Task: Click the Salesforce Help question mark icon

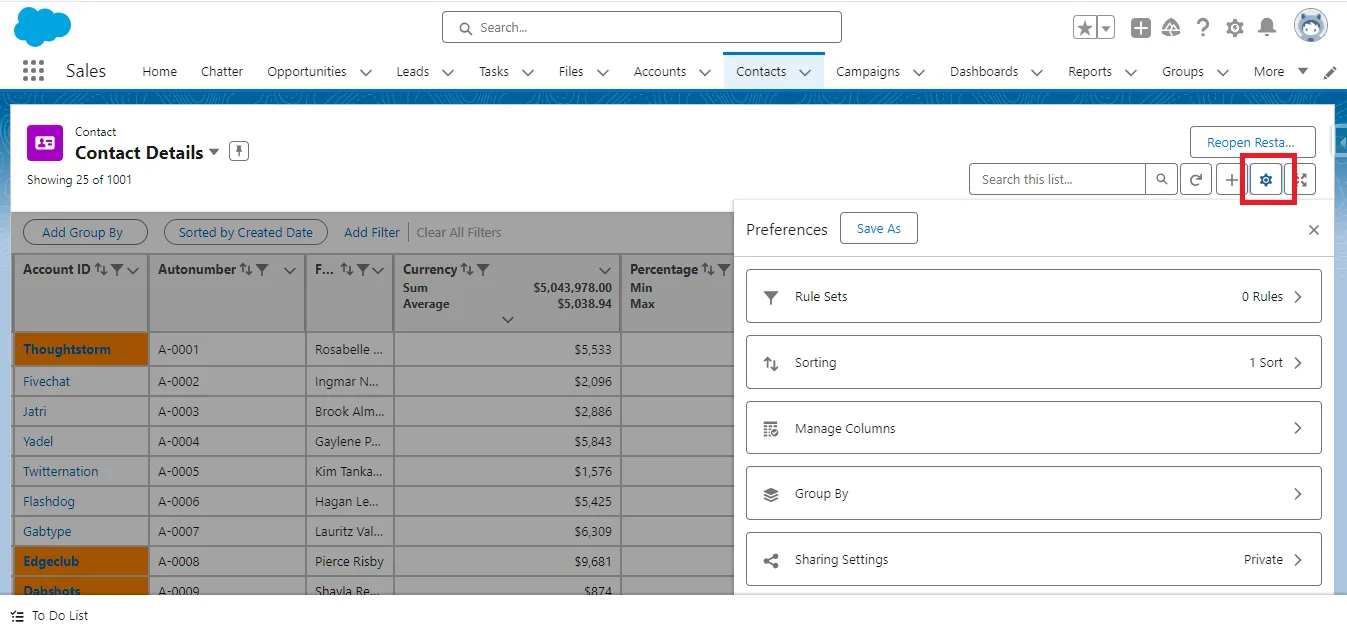Action: [1202, 27]
